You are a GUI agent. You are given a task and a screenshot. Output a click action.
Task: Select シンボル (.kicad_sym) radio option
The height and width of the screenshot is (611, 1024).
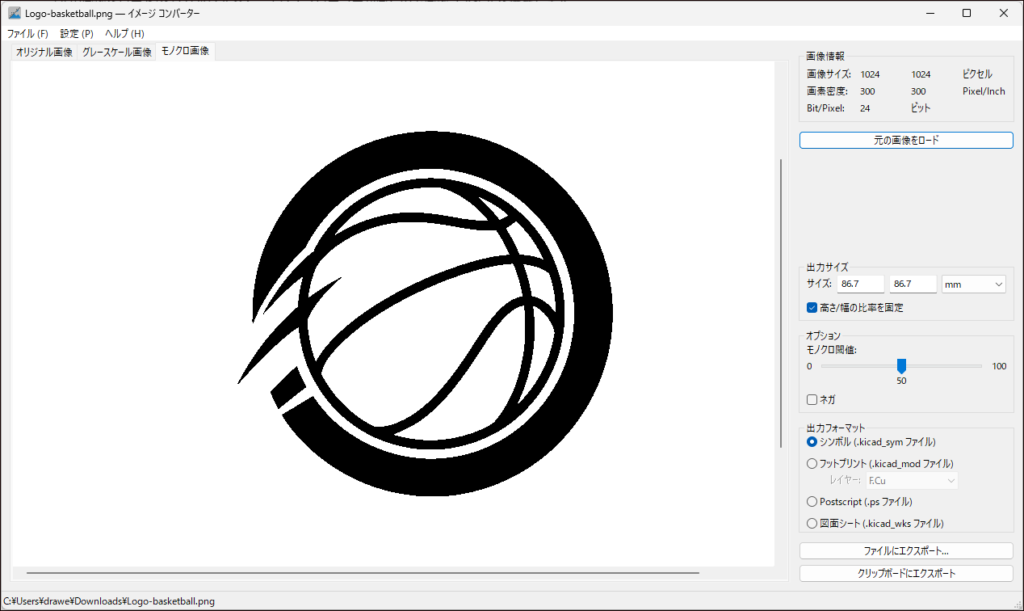pyautogui.click(x=813, y=441)
